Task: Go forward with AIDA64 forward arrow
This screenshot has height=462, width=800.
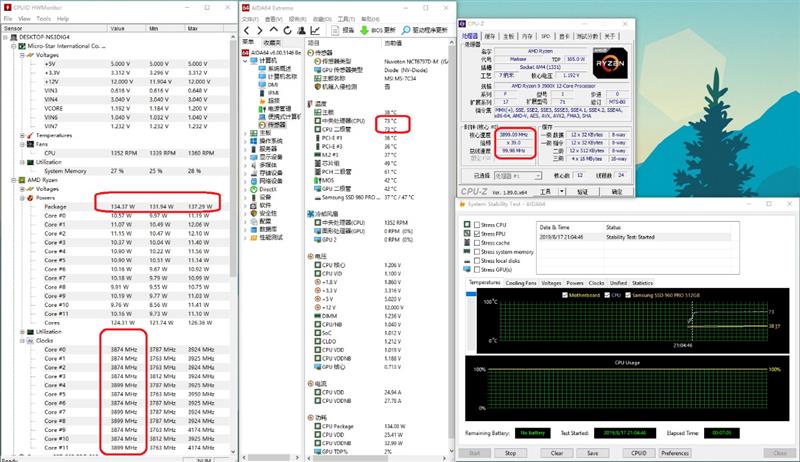Action: [260, 31]
